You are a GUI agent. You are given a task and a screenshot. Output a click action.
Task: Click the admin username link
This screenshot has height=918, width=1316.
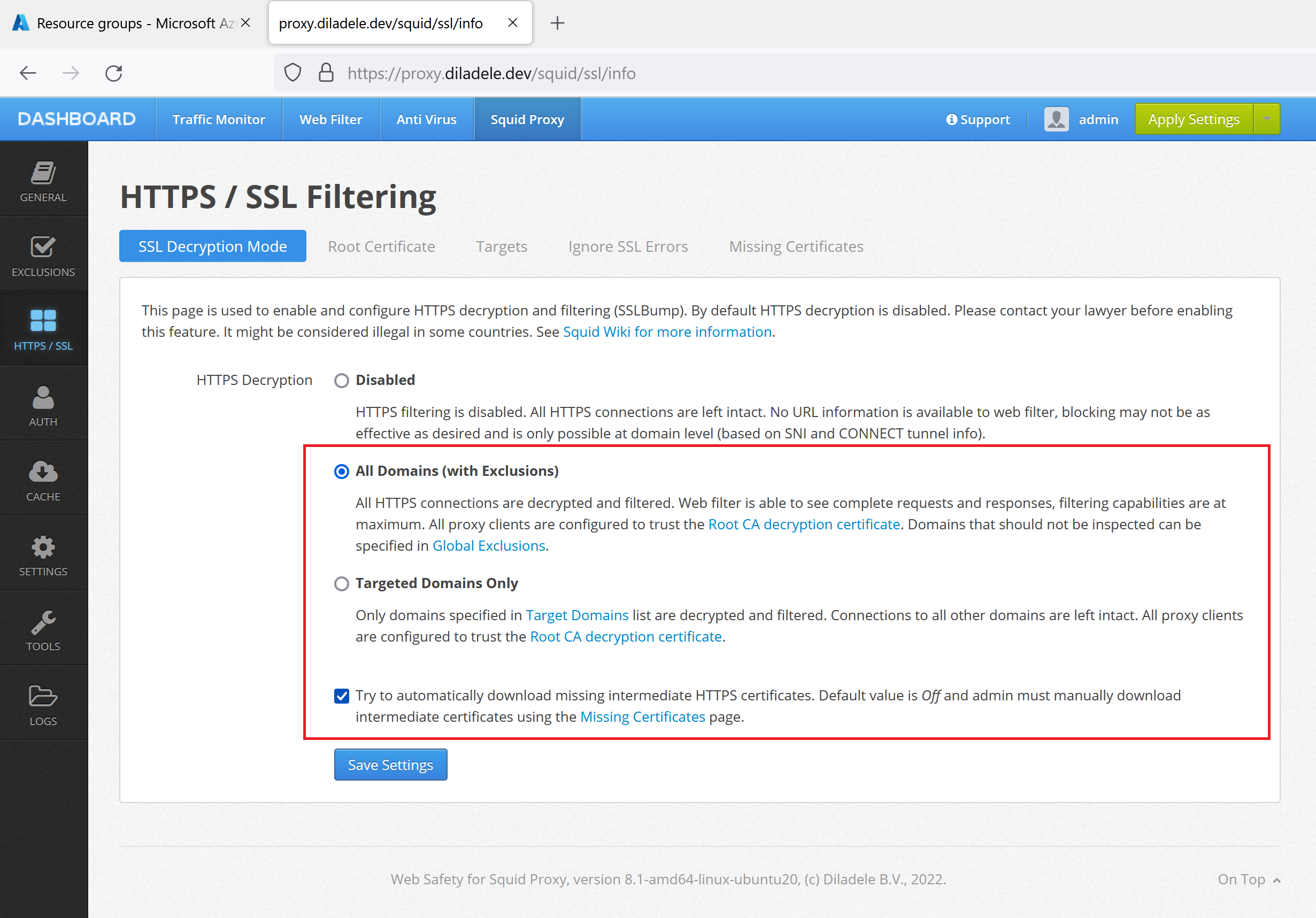tap(1098, 119)
